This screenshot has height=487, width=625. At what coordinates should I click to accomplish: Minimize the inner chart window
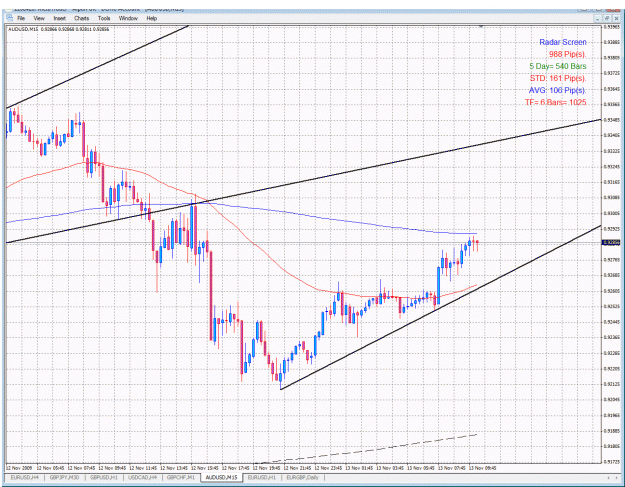pyautogui.click(x=597, y=18)
